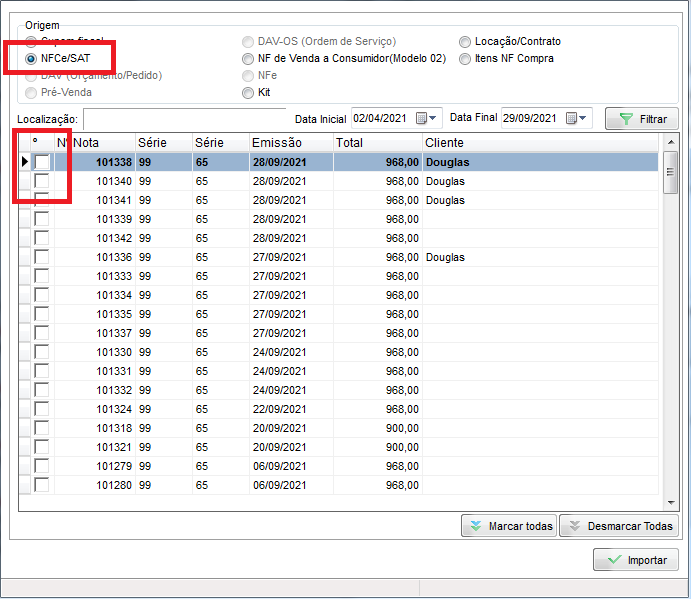691x599 pixels.
Task: Tick the checkbox for nota 101340
Action: 41,181
